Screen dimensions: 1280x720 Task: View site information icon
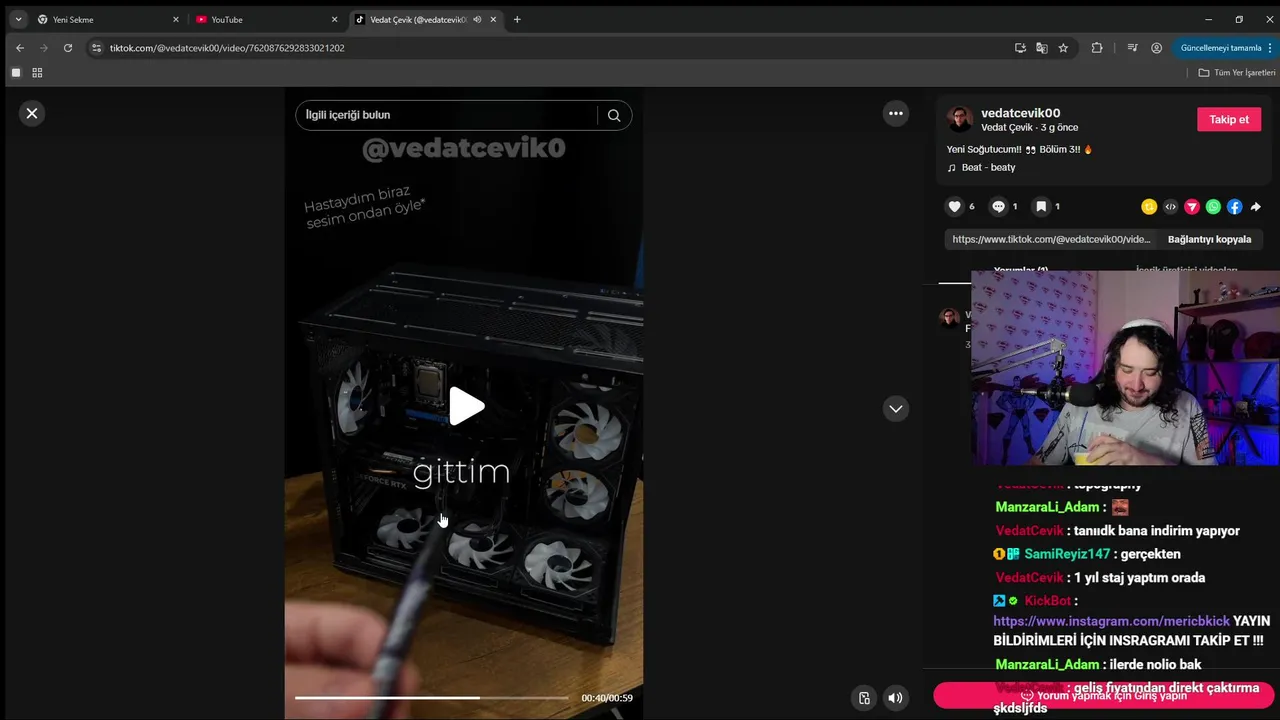[96, 48]
